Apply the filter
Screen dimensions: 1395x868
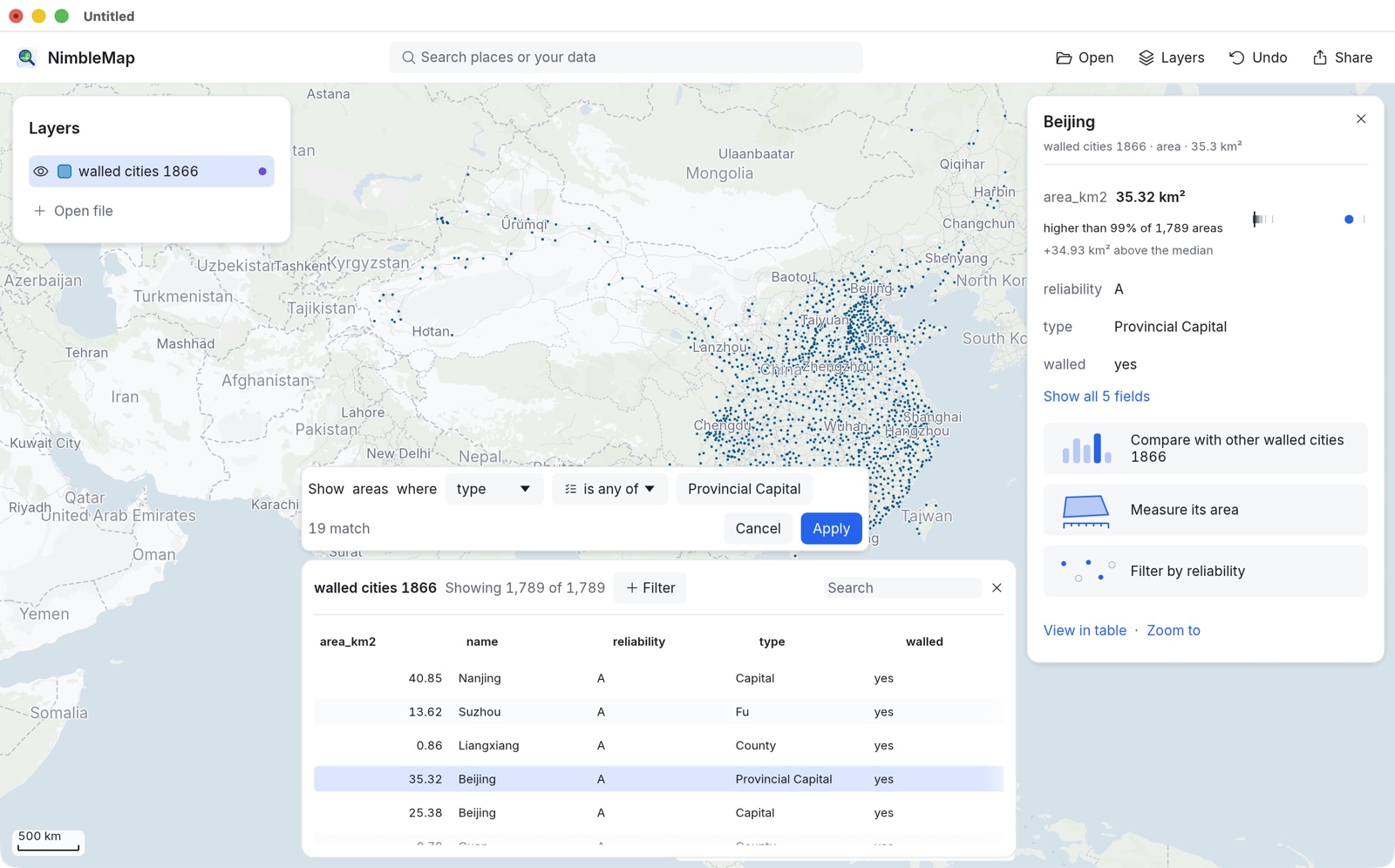pyautogui.click(x=831, y=528)
